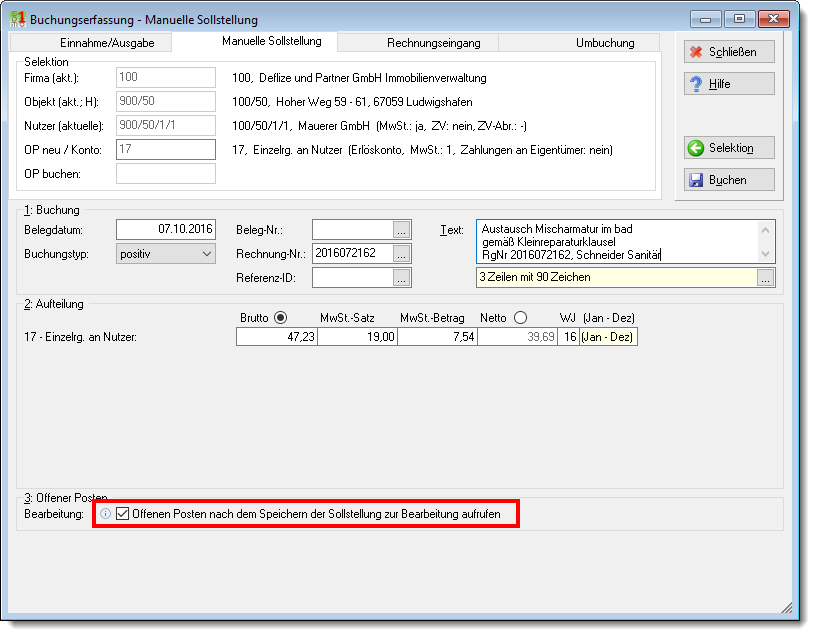Click the Text field scroll up arrow
The image size is (815, 636).
coord(765,230)
